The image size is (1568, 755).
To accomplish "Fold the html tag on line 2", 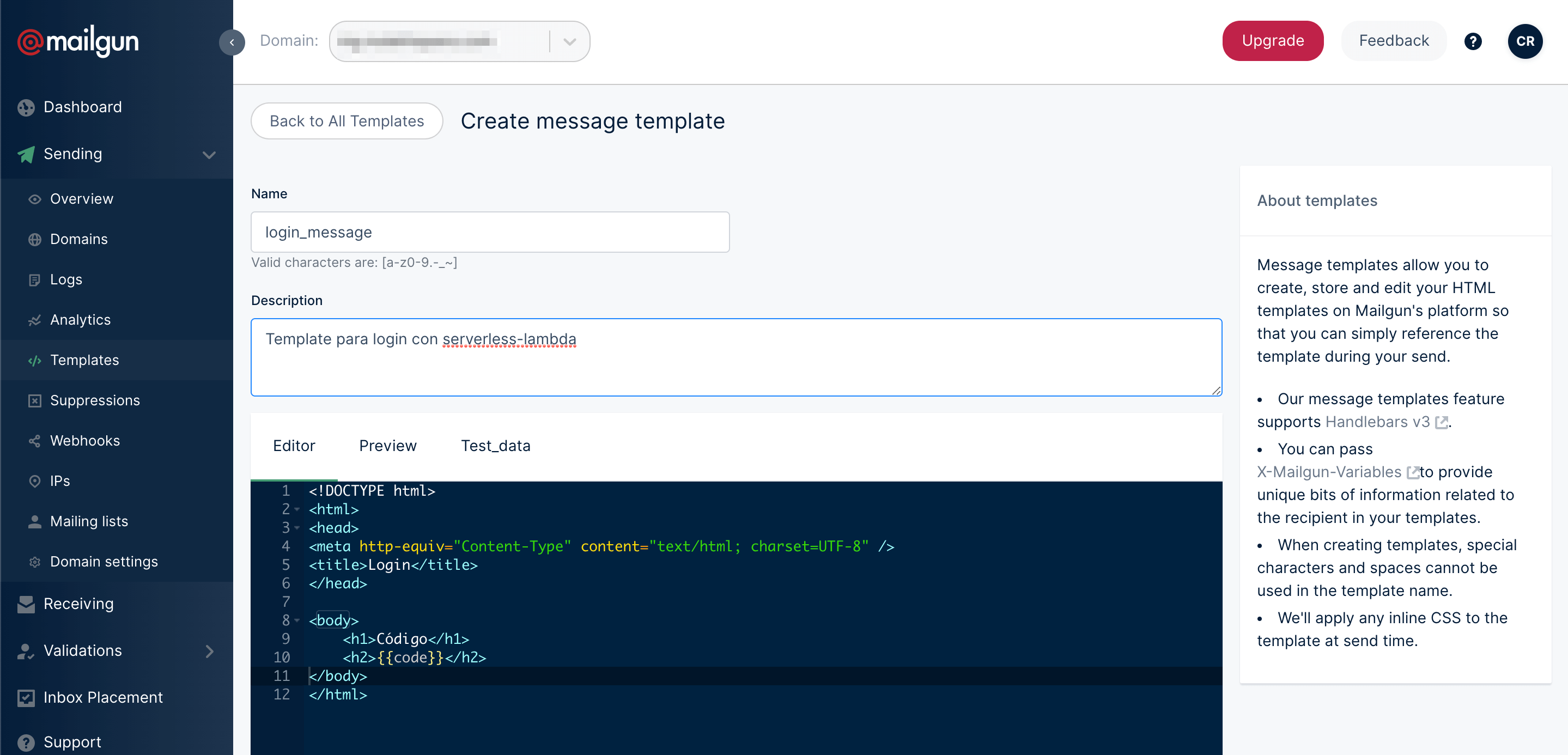I will click(297, 509).
